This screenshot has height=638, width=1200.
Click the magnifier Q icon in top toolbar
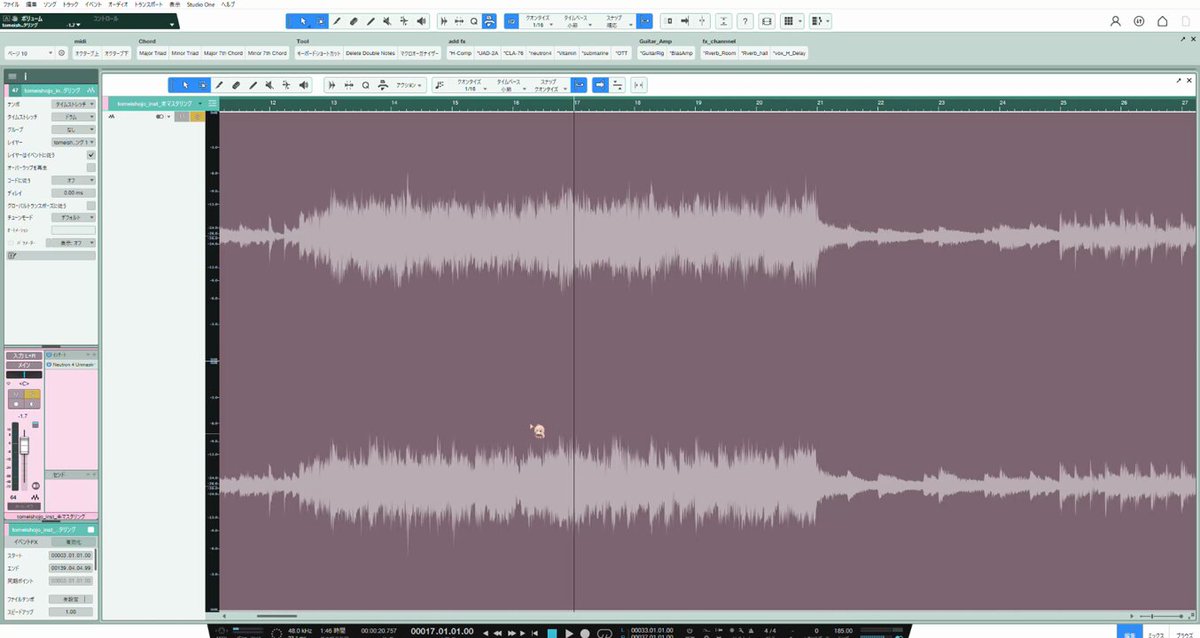(474, 21)
